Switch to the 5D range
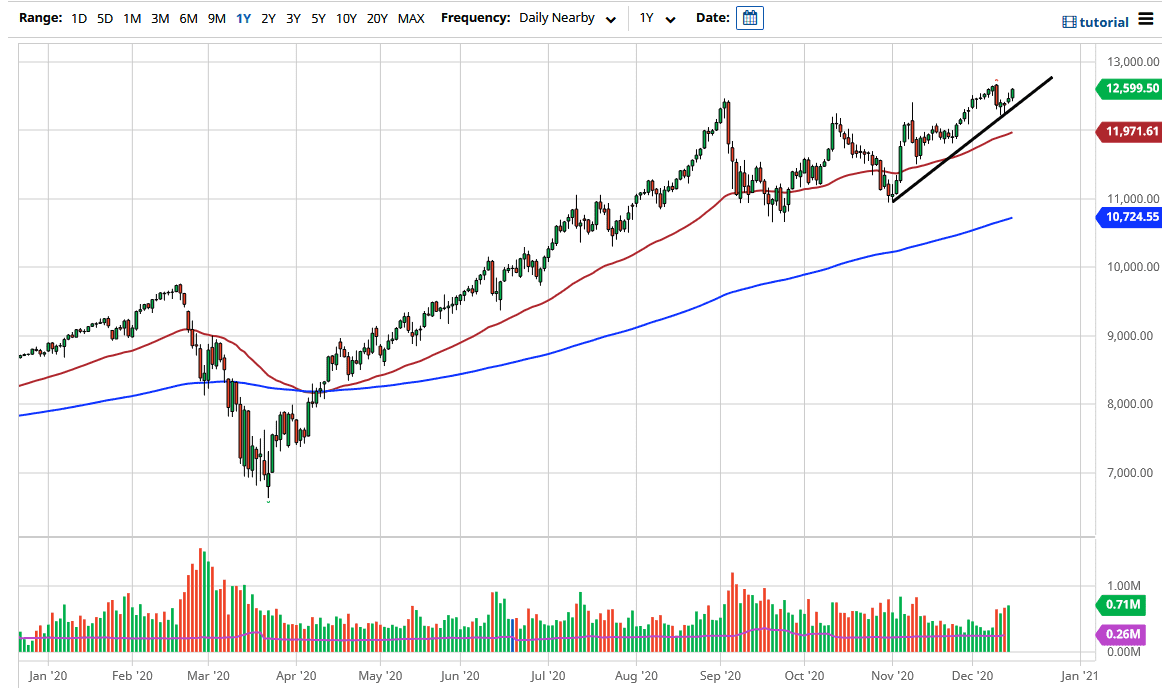The height and width of the screenshot is (689, 1162). tap(105, 17)
